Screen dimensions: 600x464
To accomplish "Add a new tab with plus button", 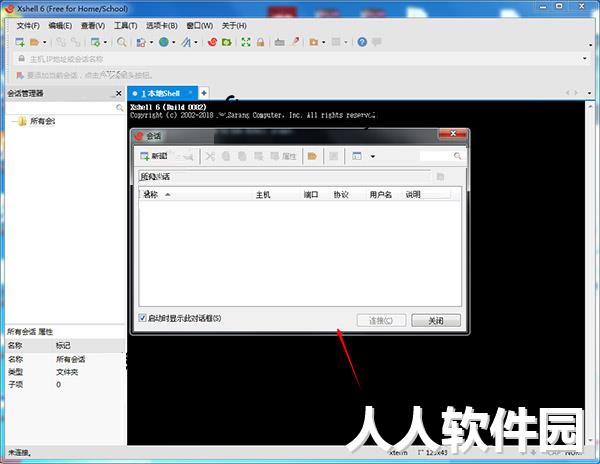I will tap(204, 93).
